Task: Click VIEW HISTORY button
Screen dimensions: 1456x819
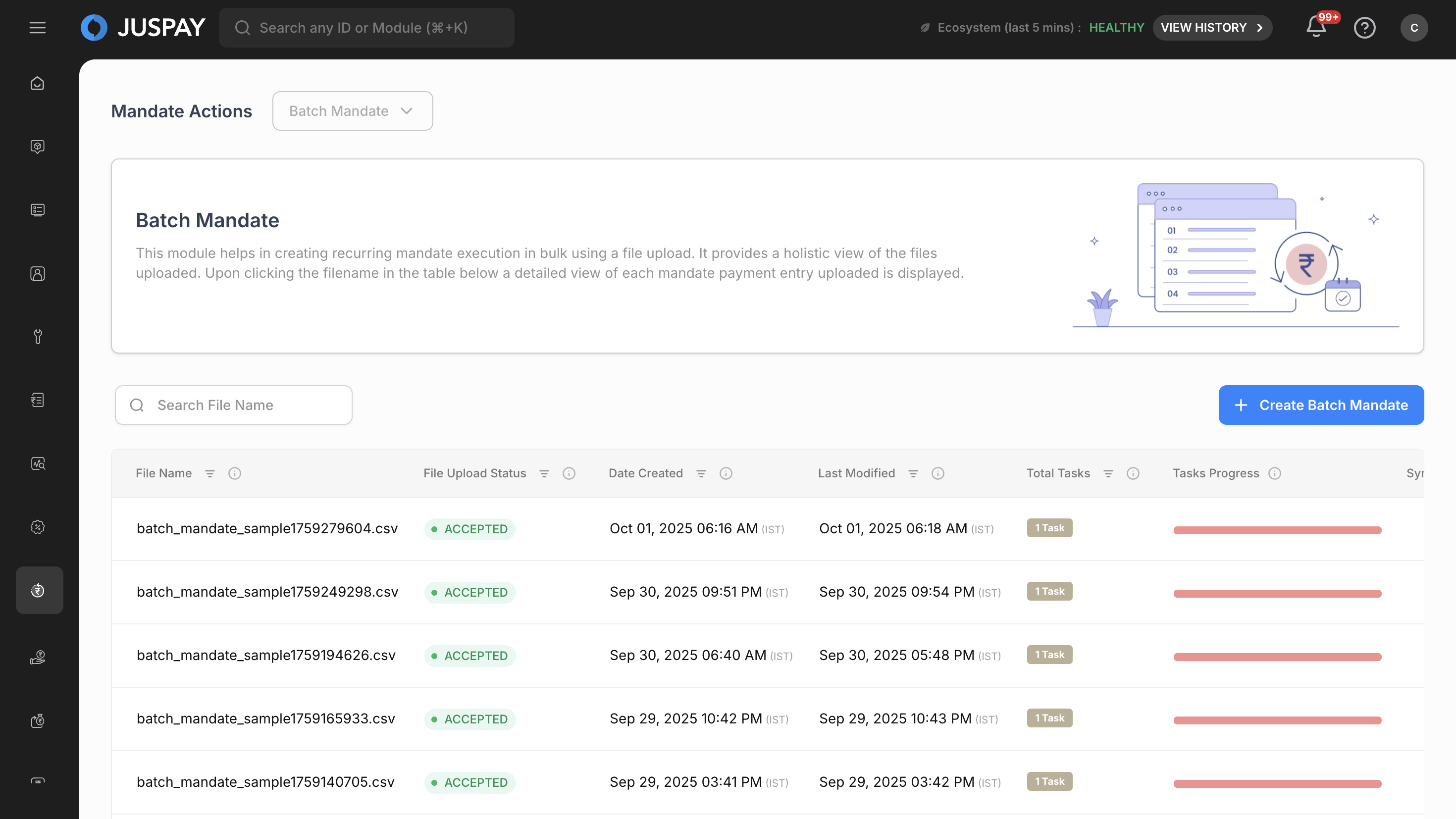Action: click(x=1212, y=28)
